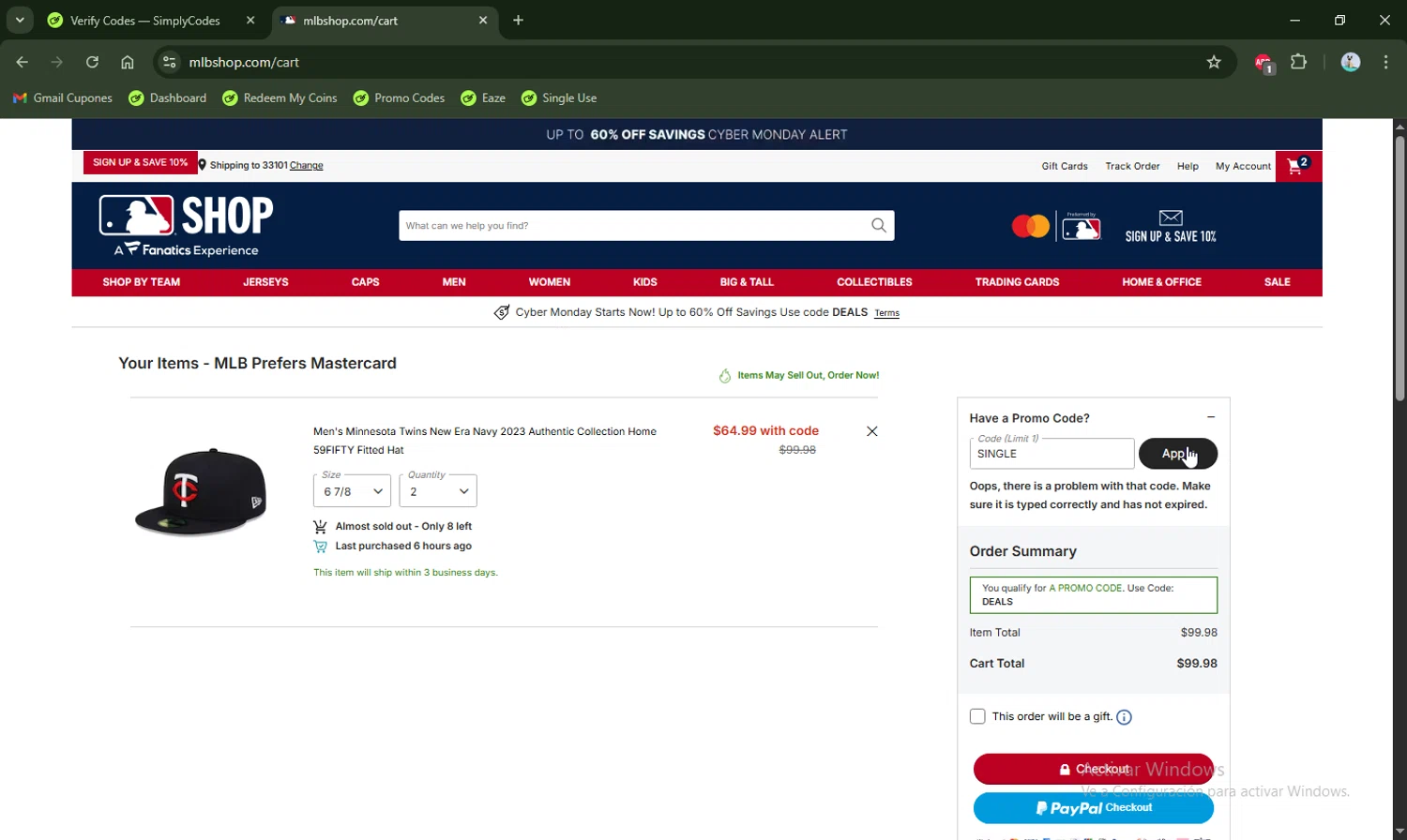The height and width of the screenshot is (840, 1407).
Task: Open the Caps menu
Action: click(x=365, y=281)
